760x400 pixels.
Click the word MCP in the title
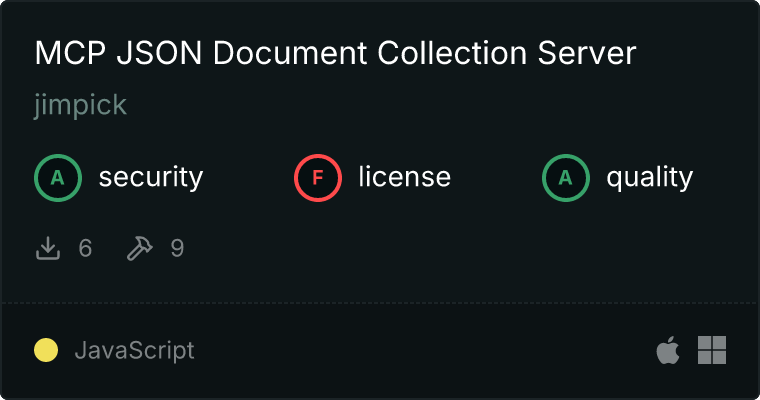(x=70, y=53)
